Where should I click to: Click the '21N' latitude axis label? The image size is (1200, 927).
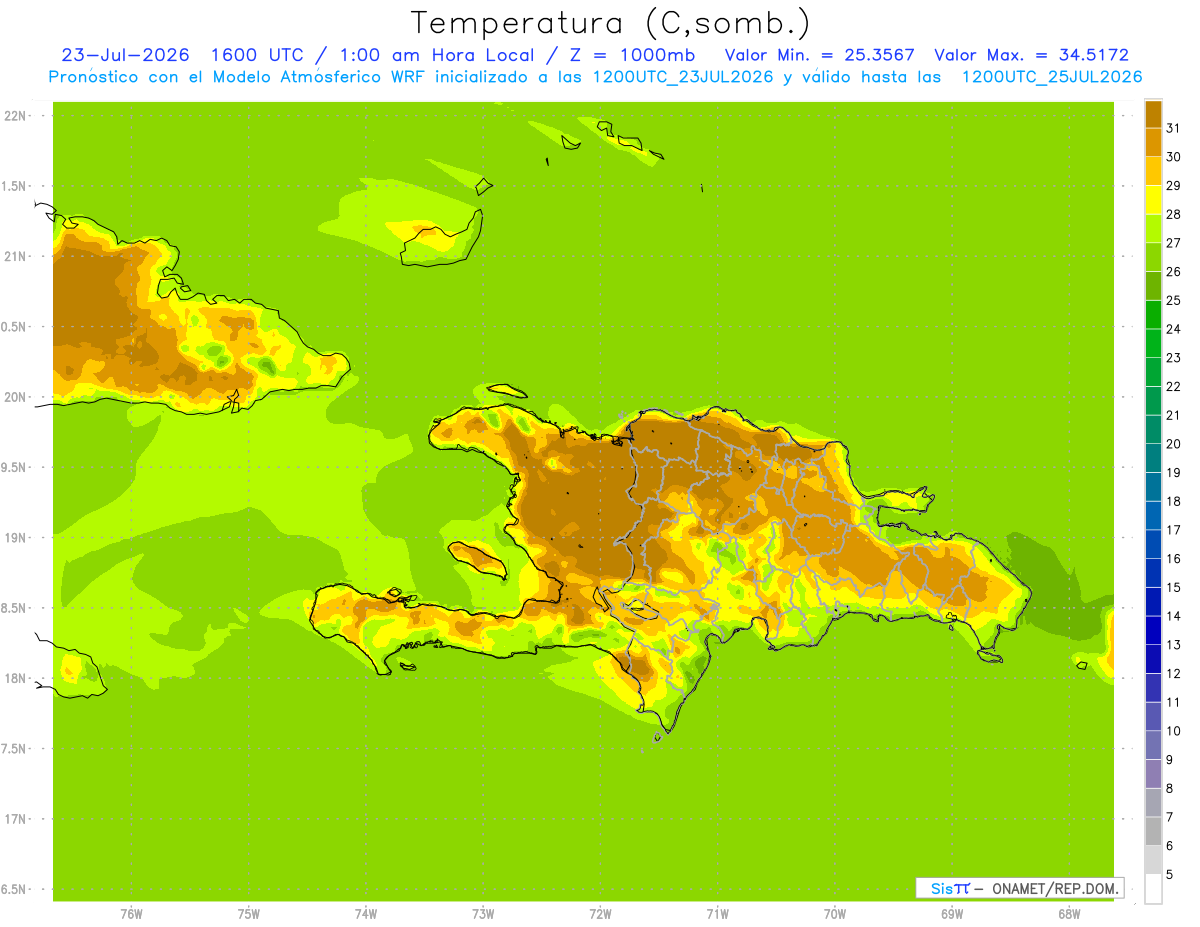tap(14, 257)
